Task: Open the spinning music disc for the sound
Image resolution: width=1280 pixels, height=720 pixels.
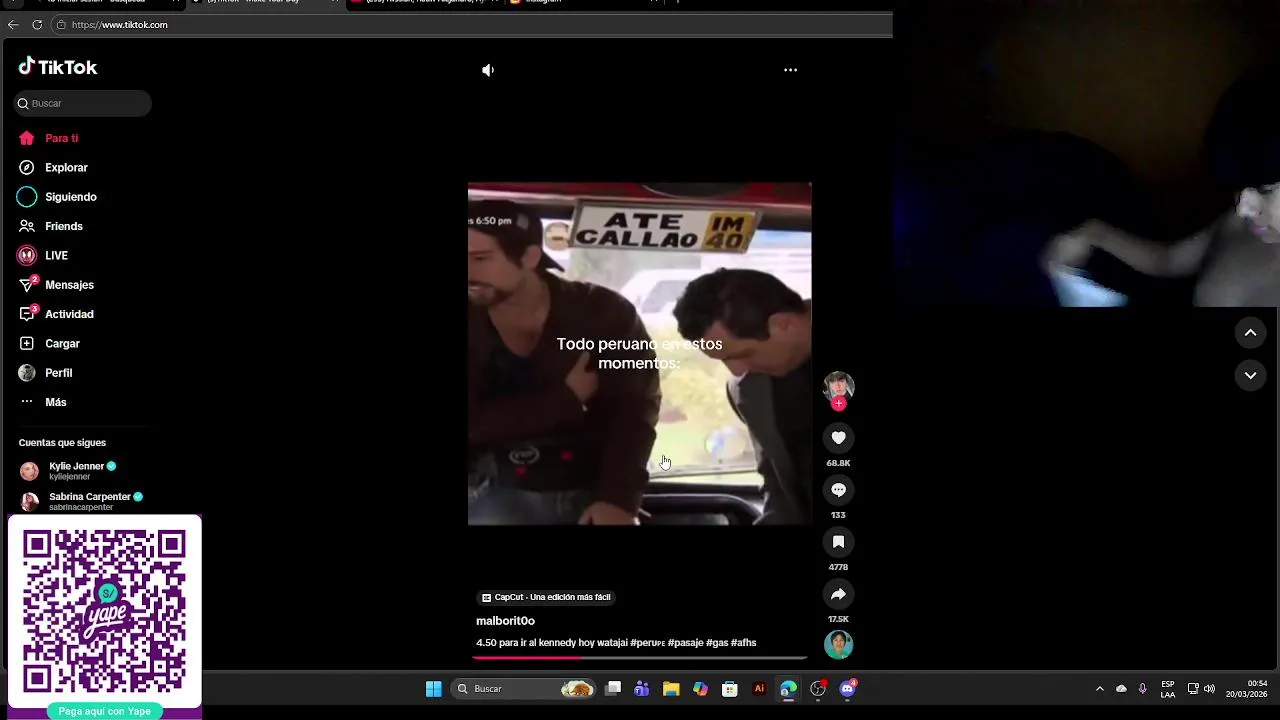Action: pos(838,645)
